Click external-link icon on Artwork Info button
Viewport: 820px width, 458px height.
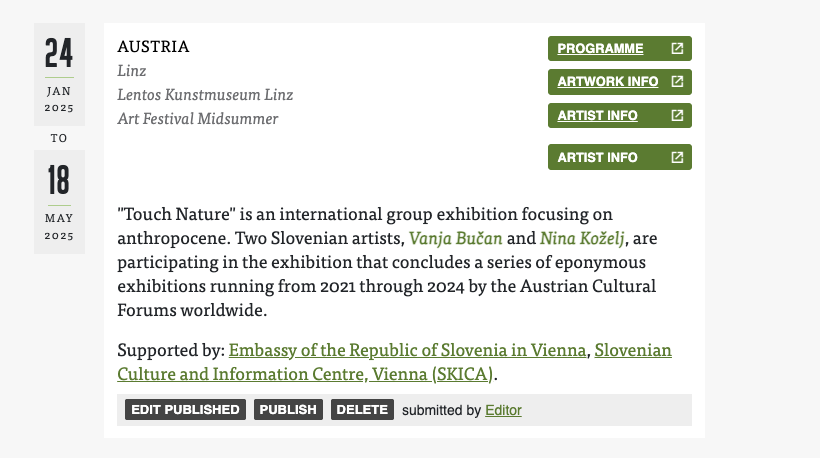point(677,82)
